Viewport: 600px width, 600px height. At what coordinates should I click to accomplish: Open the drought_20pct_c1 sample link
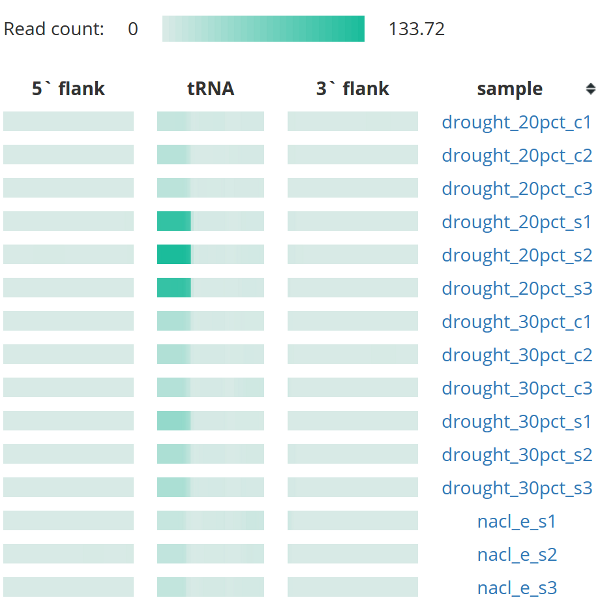point(517,122)
